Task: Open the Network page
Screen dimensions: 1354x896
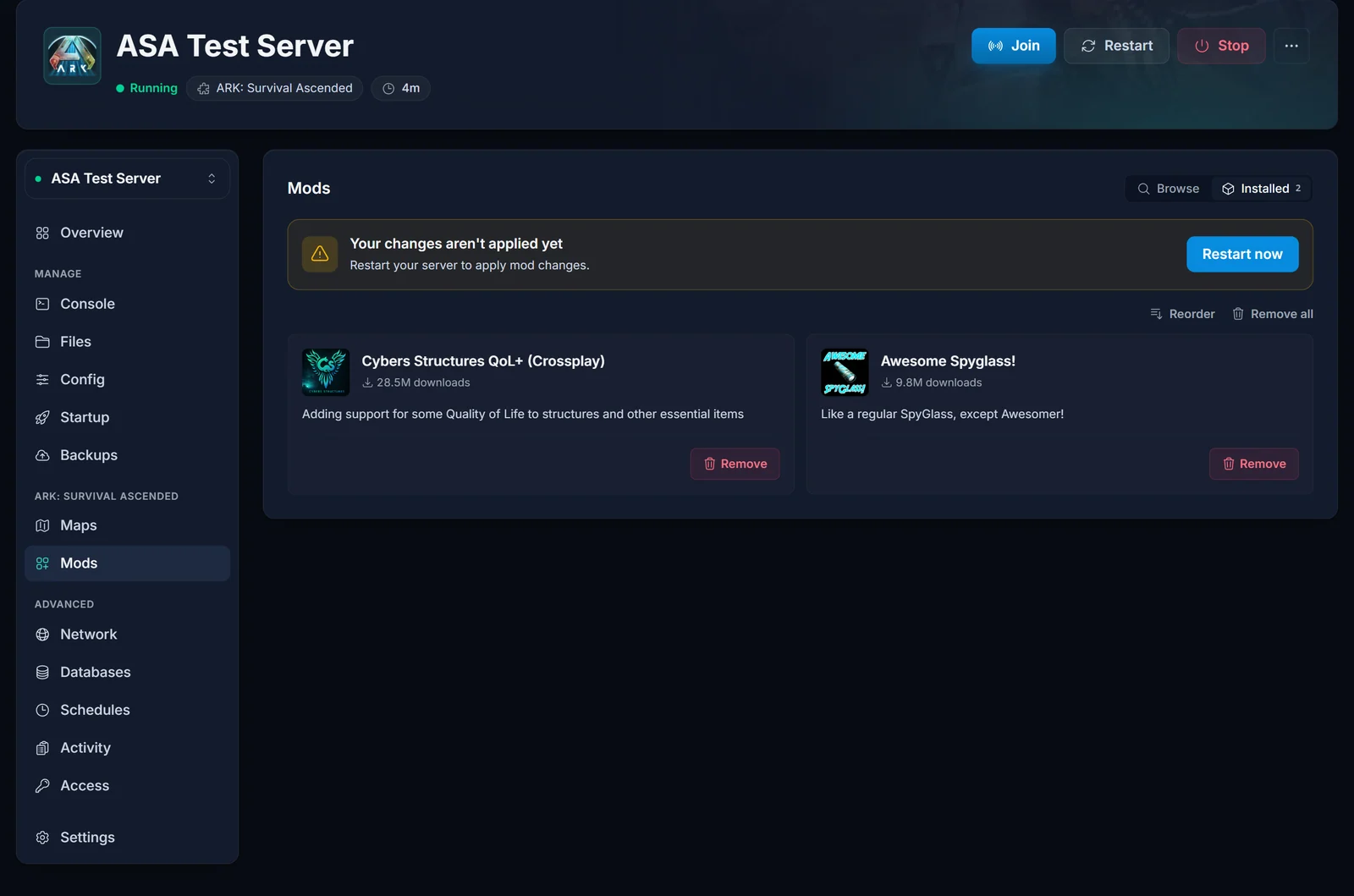Action: [x=127, y=635]
